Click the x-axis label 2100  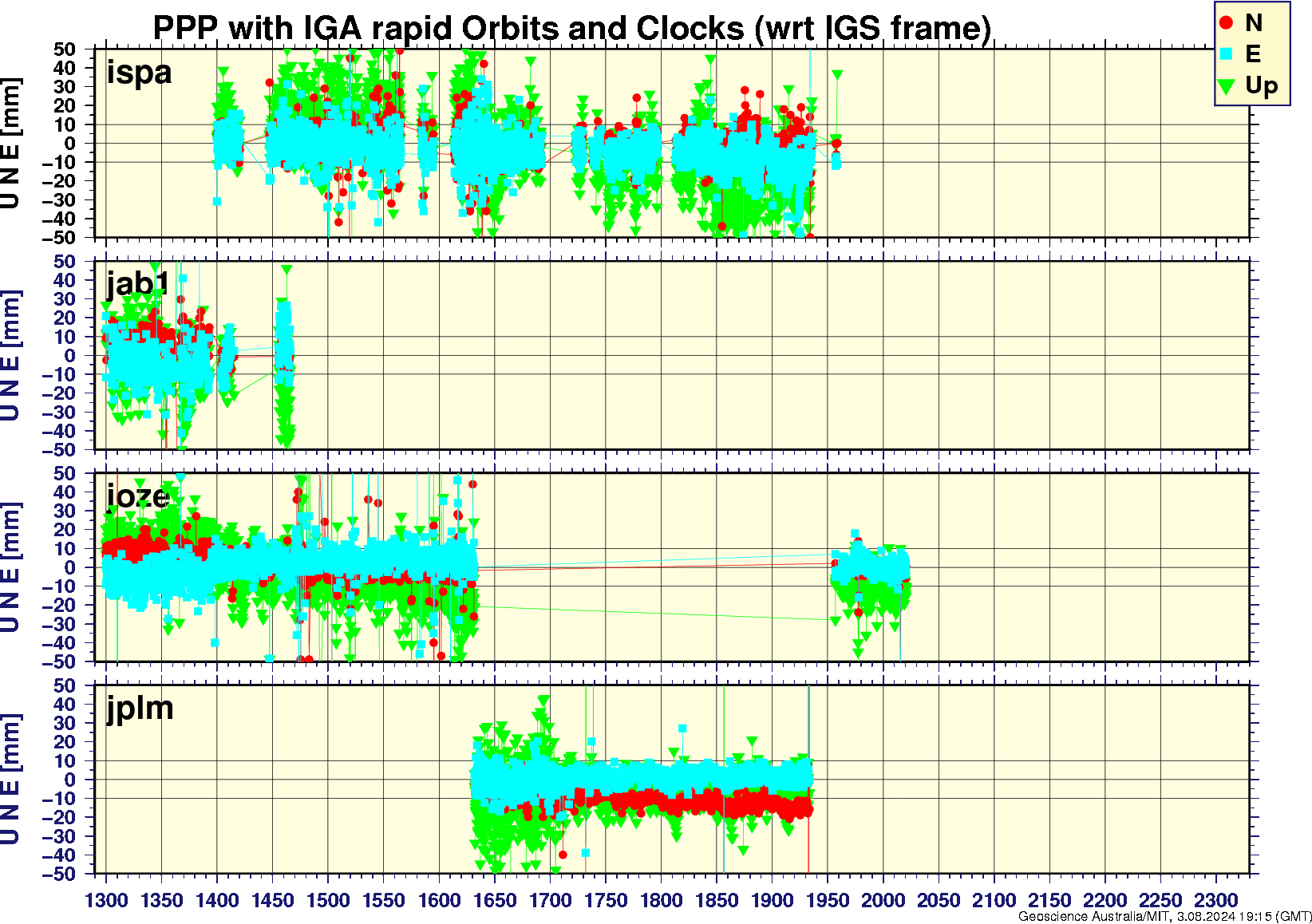click(994, 900)
